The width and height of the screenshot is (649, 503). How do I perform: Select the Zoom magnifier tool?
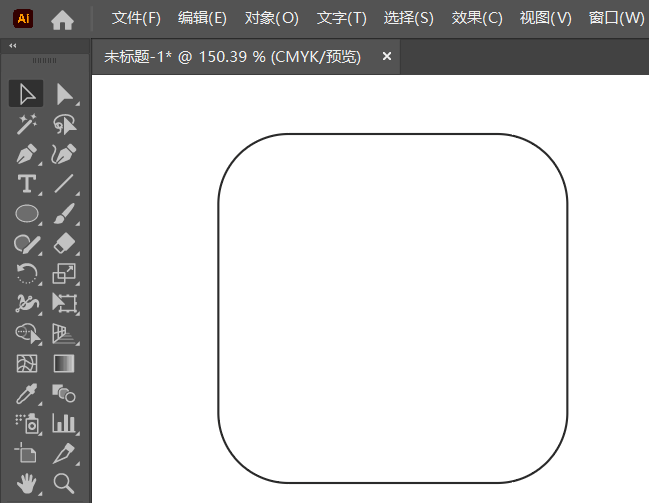click(64, 484)
